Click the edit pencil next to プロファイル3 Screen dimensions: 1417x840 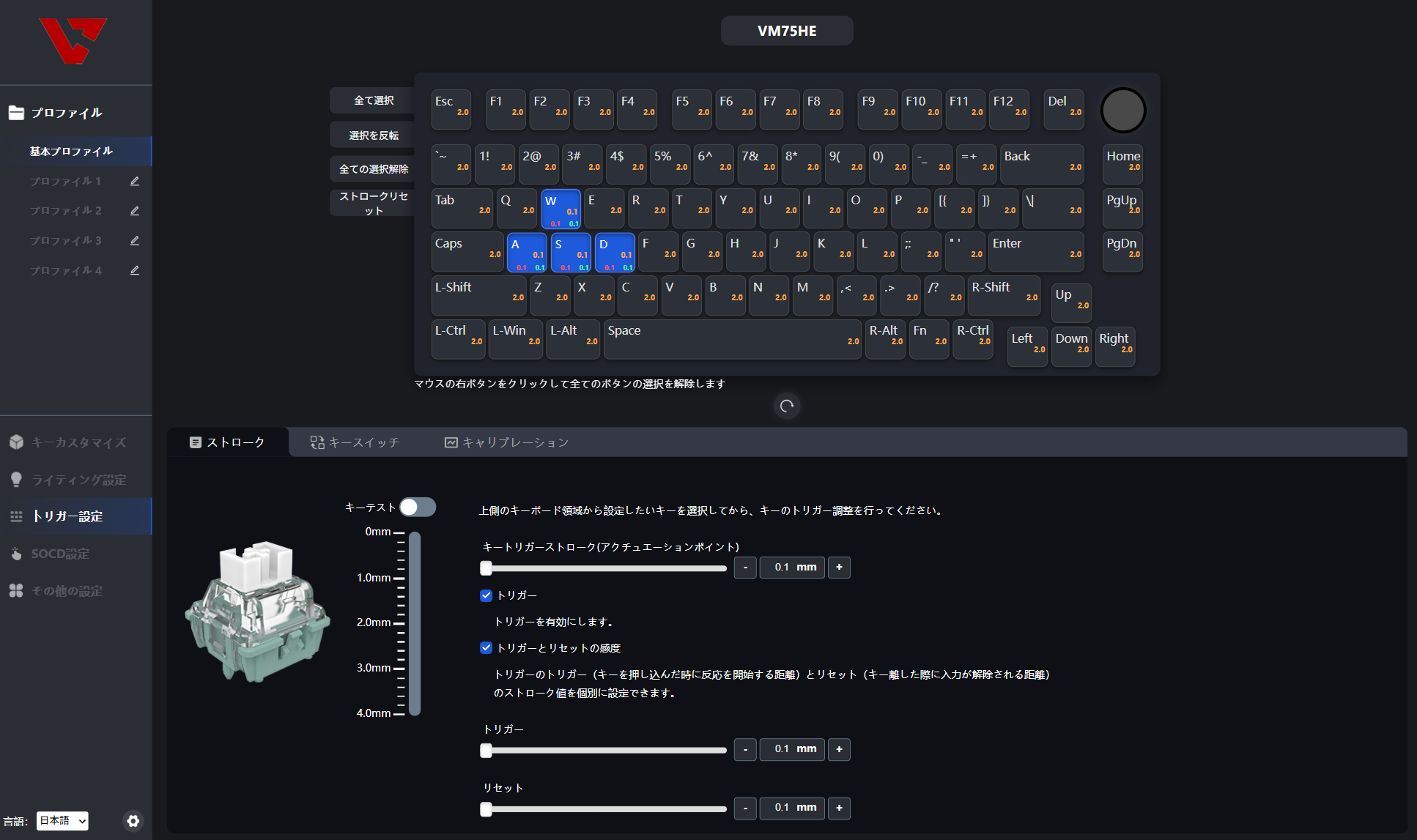click(x=135, y=240)
